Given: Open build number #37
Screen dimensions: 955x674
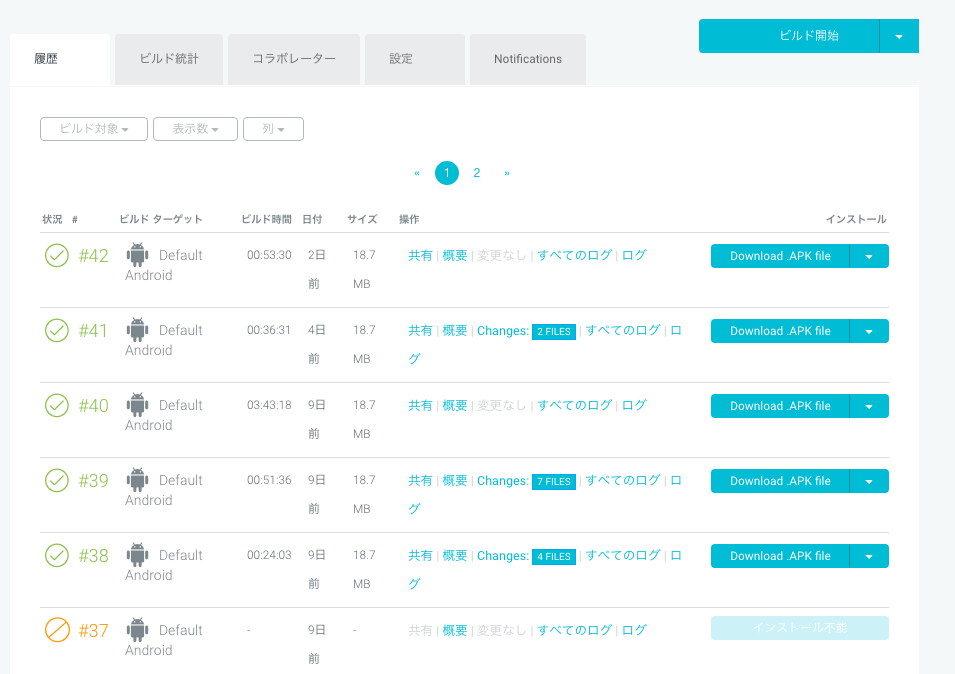Looking at the screenshot, I should click(93, 630).
